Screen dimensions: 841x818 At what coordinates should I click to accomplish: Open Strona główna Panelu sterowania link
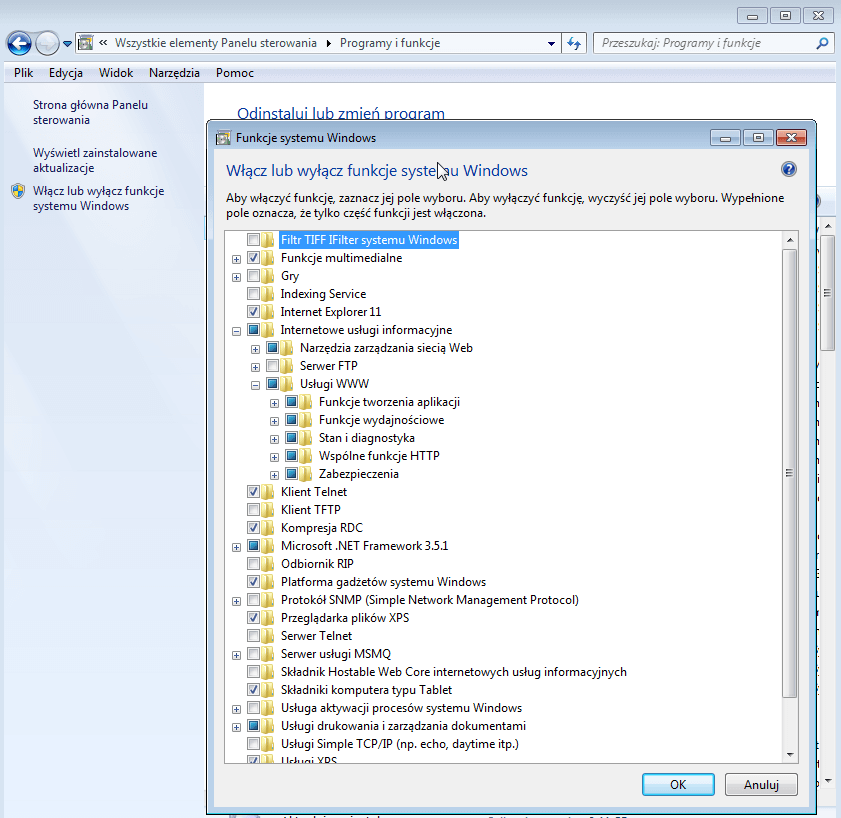coord(90,113)
